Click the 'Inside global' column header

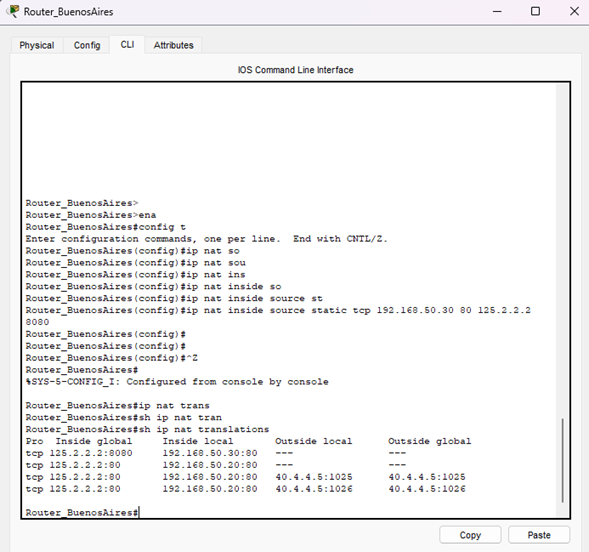(94, 441)
